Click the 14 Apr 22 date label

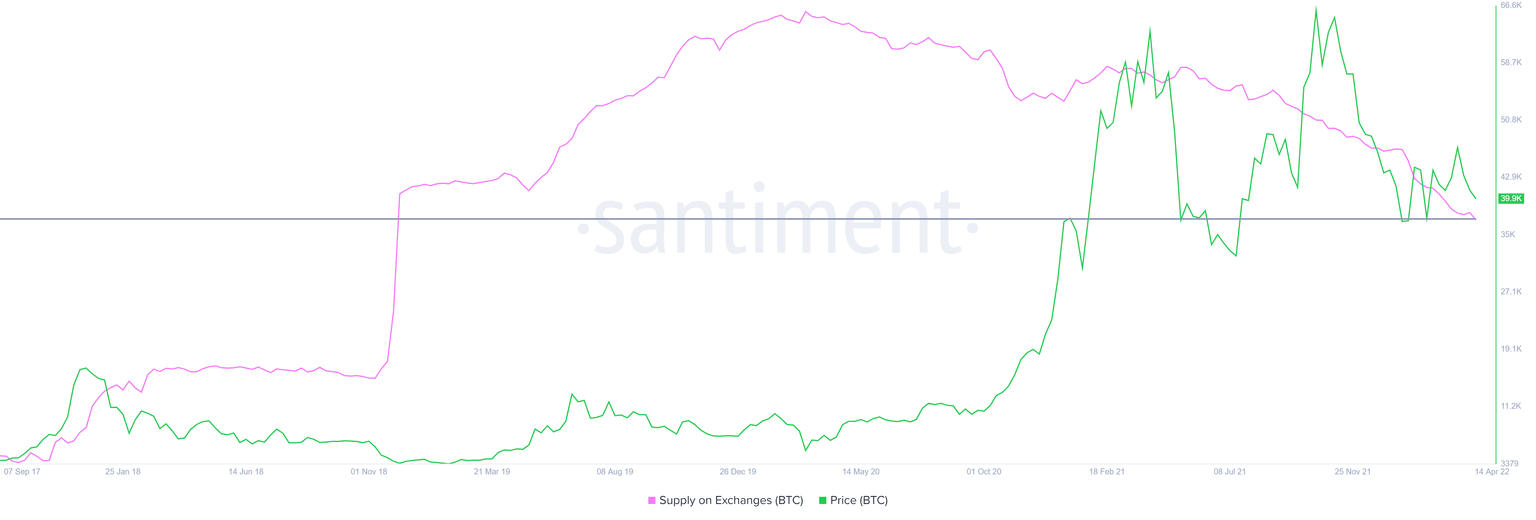pos(1493,471)
